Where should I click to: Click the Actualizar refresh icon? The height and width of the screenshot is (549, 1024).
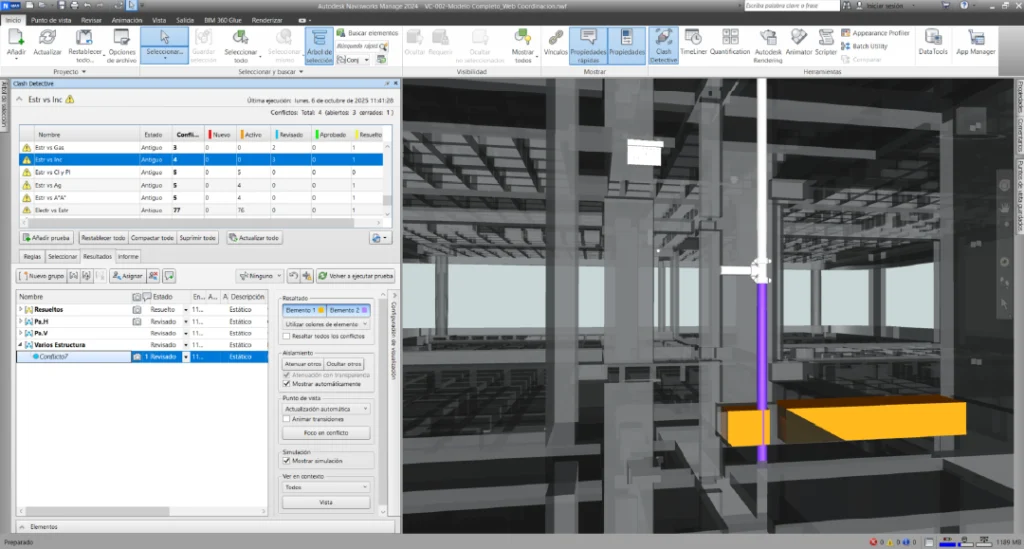click(47, 39)
